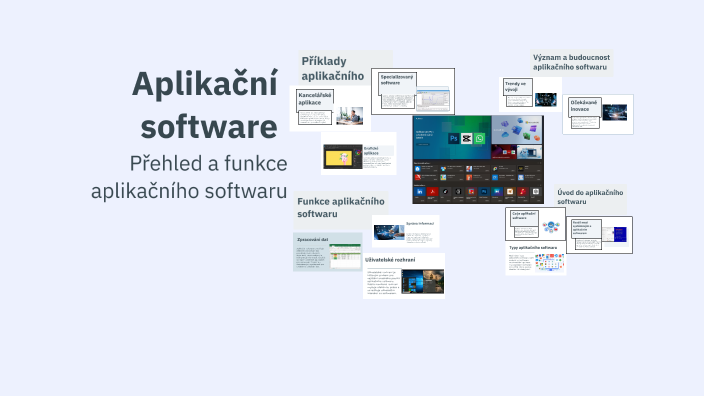Screen dimensions: 704x396
Task: Click the blue screen image in Rozdíl mezi systémovým slide
Action: (x=620, y=234)
